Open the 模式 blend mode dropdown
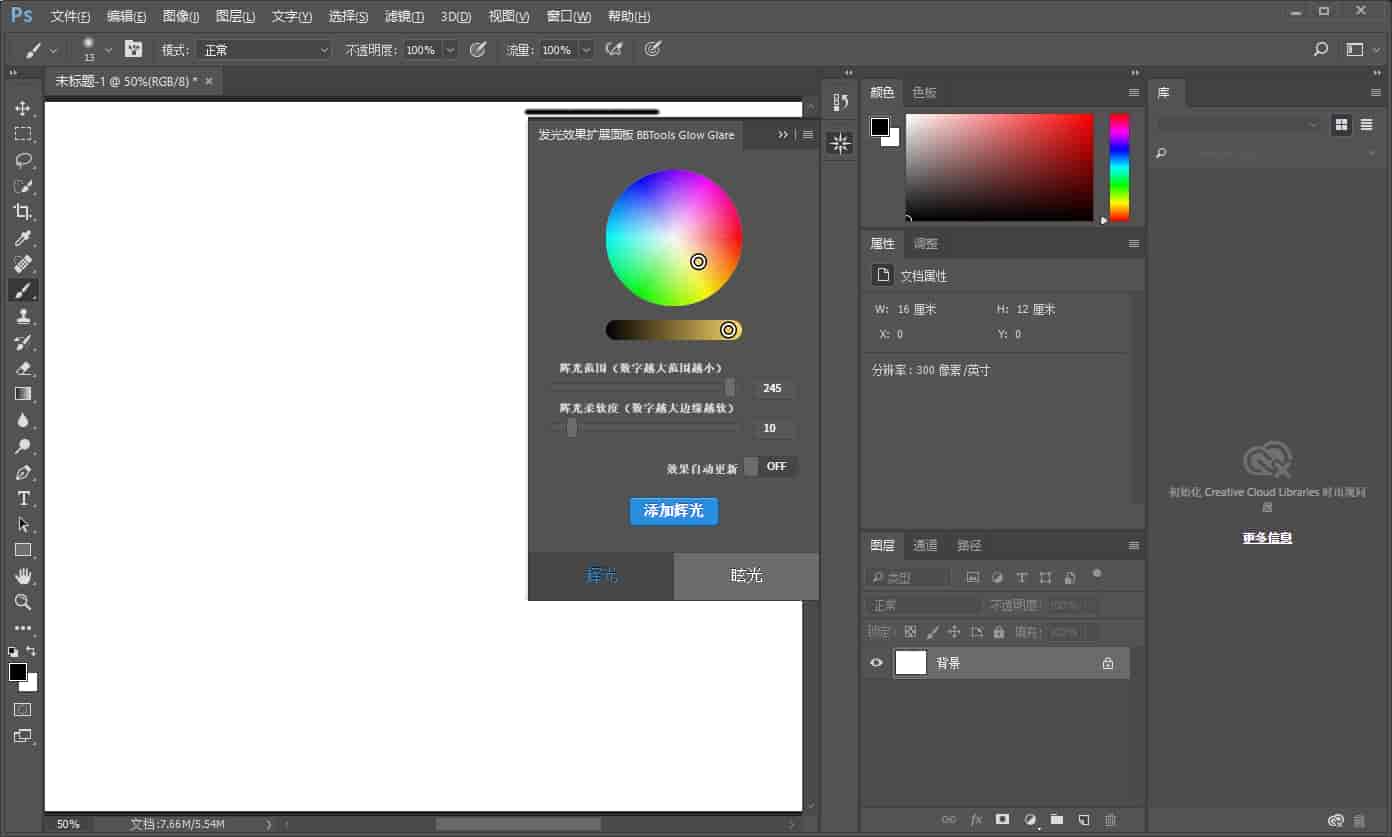1392x837 pixels. click(x=263, y=50)
